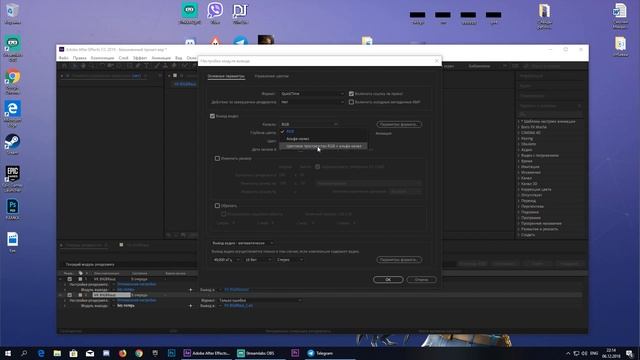Screen dimensions: 640x360
Task: Open the Channels dropdown showing RGB
Action: [309, 124]
